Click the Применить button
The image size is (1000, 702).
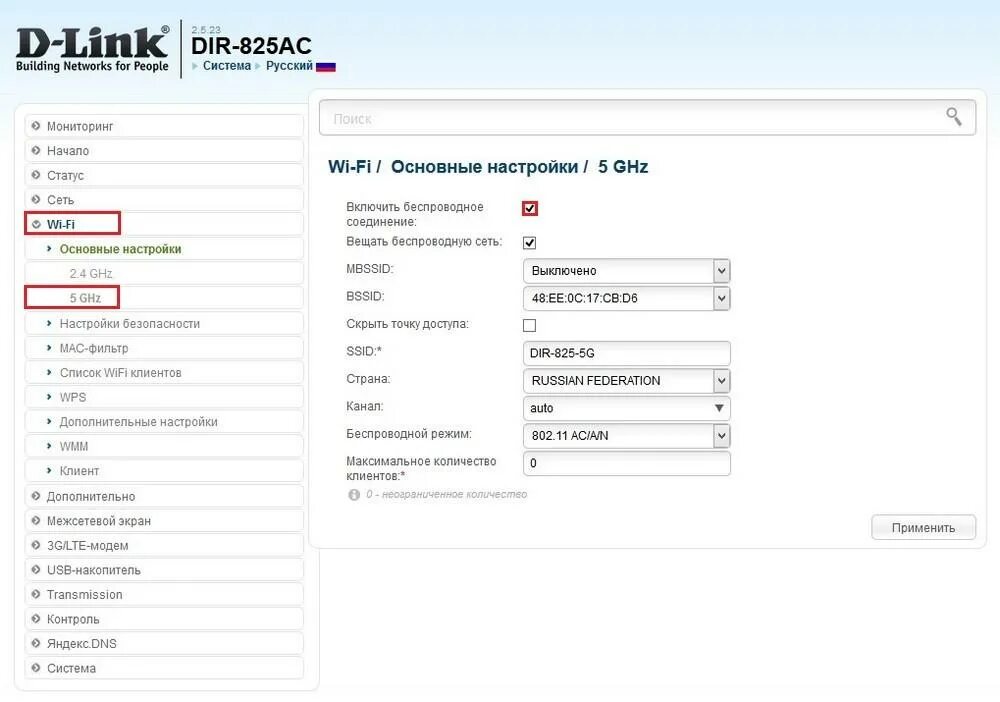(923, 527)
